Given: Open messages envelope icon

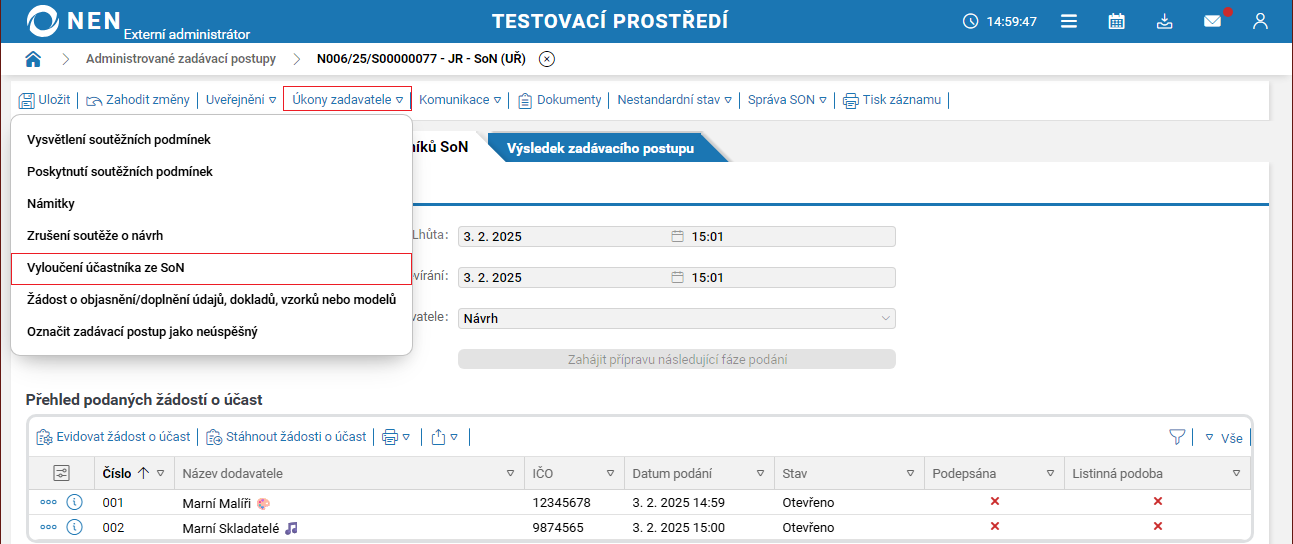Looking at the screenshot, I should coord(1213,21).
